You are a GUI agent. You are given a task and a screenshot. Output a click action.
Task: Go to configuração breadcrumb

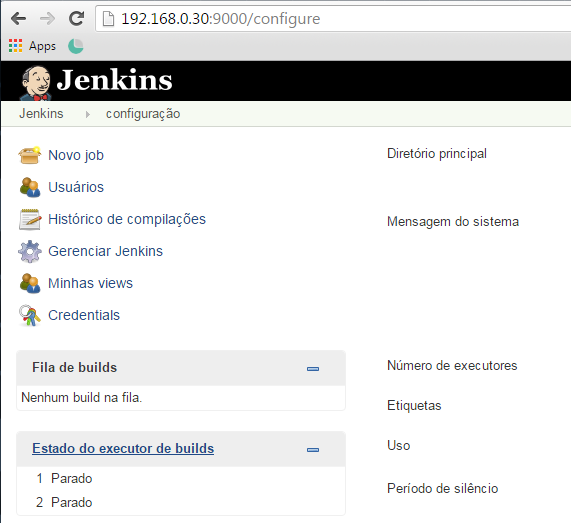click(143, 114)
